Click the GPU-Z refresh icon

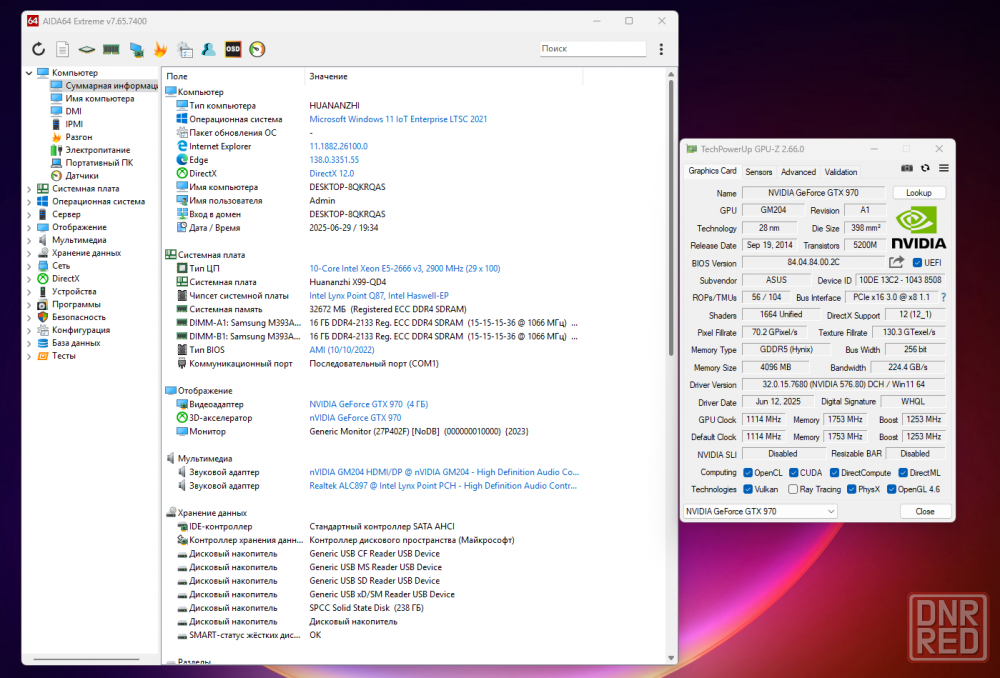[x=925, y=168]
